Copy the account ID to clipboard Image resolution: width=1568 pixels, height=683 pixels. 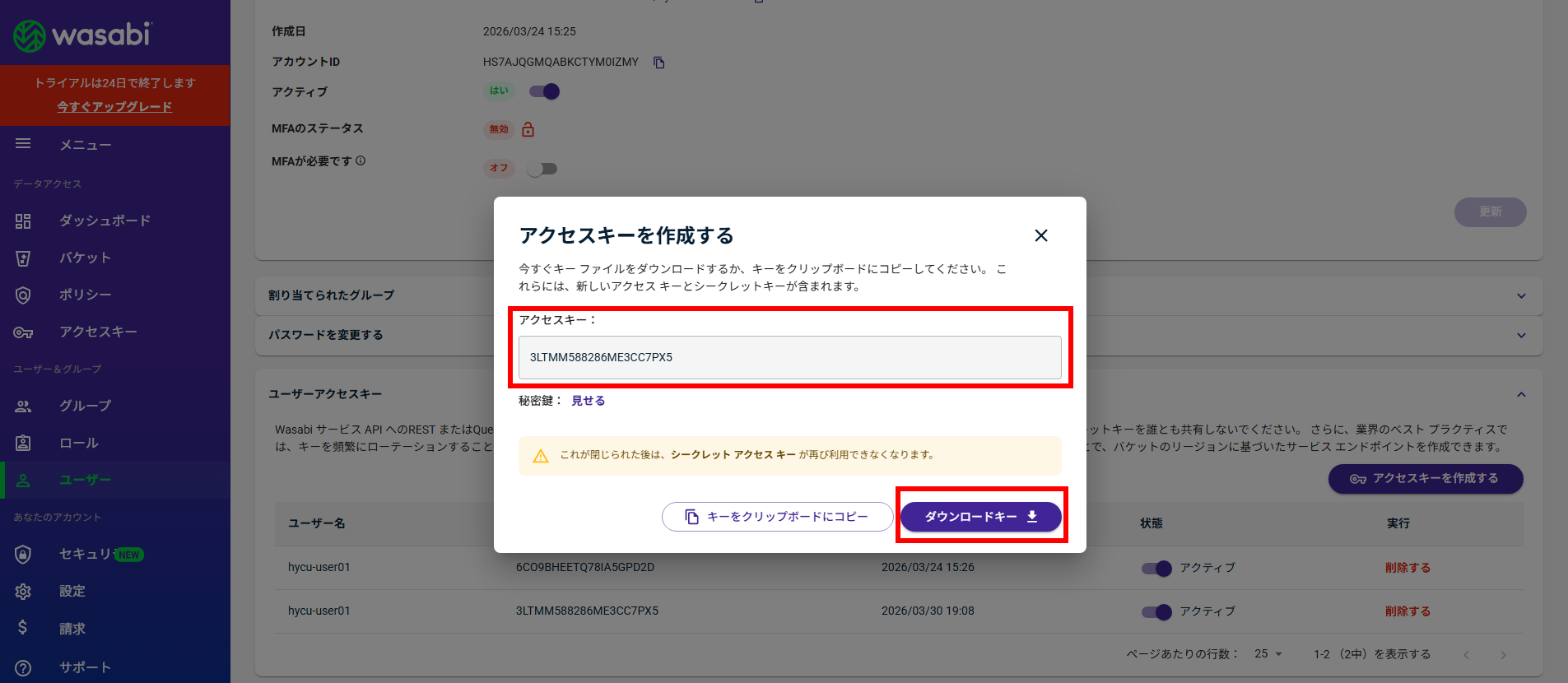658,63
